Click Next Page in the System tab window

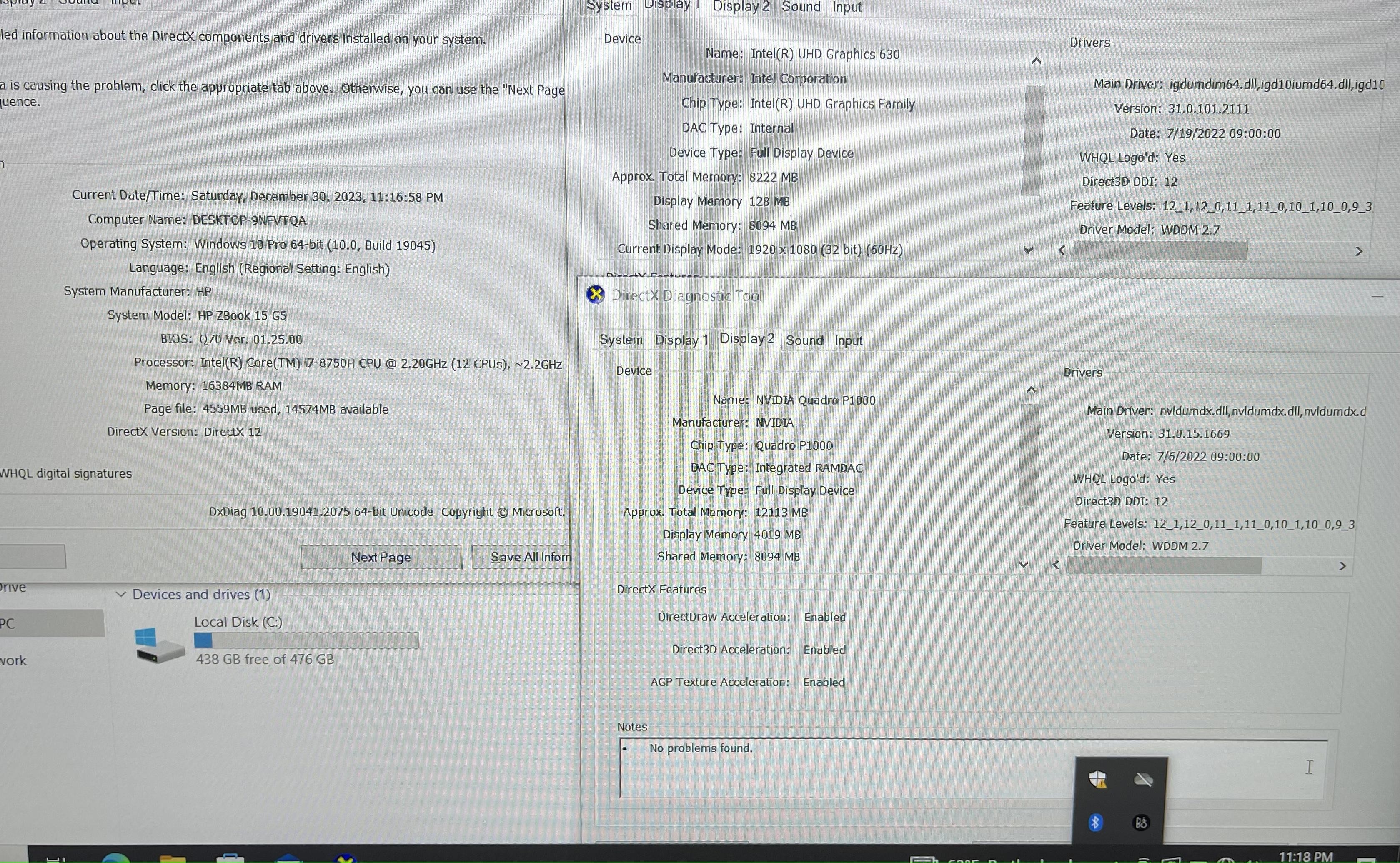381,557
